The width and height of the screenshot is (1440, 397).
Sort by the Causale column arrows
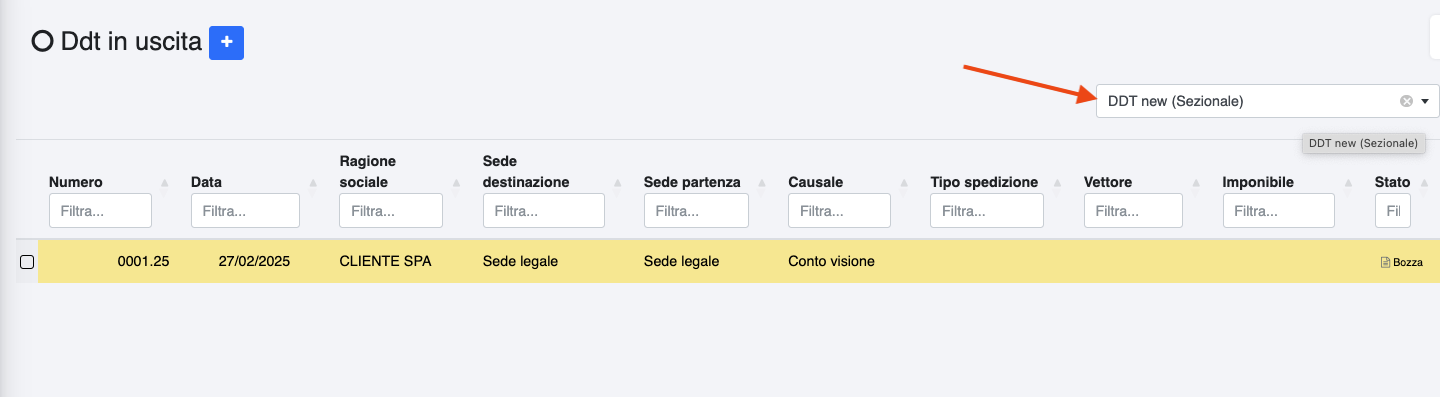click(904, 182)
